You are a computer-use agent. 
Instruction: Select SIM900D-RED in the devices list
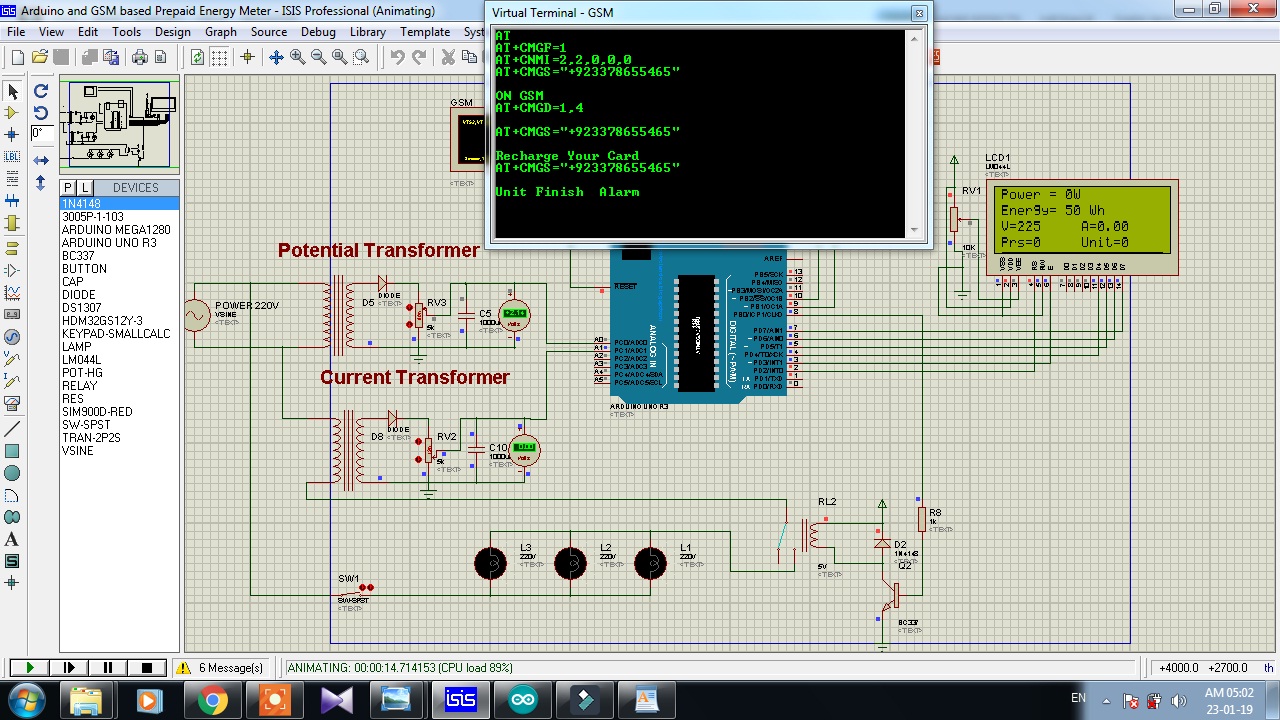click(119, 412)
